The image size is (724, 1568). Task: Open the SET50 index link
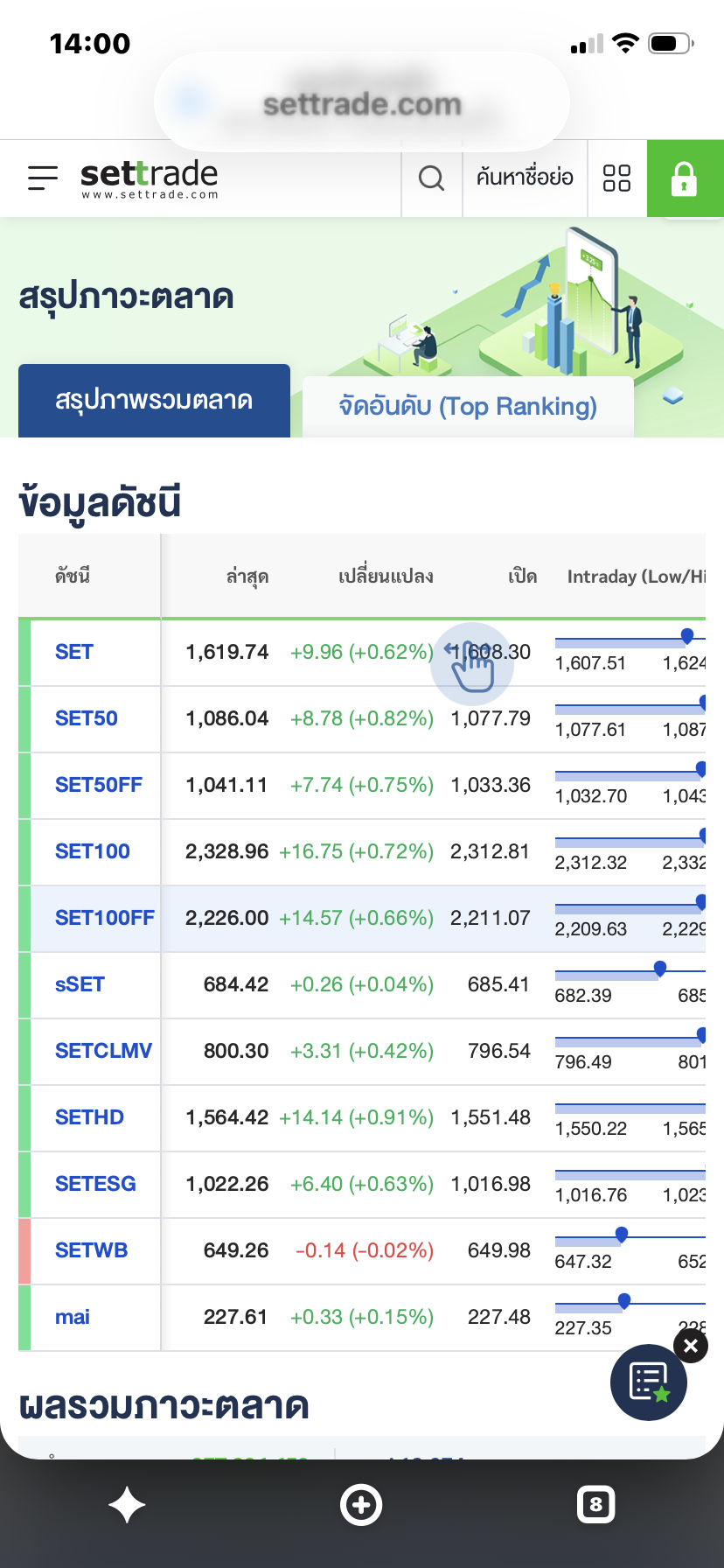(x=87, y=718)
